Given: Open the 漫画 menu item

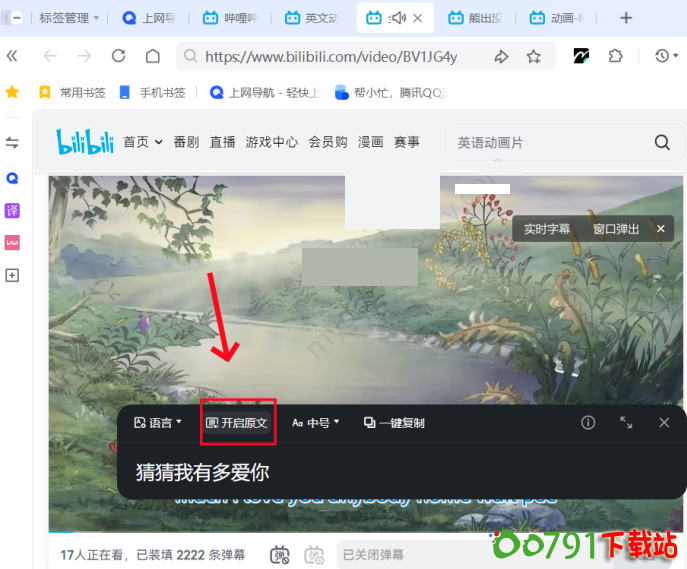Looking at the screenshot, I should [371, 142].
